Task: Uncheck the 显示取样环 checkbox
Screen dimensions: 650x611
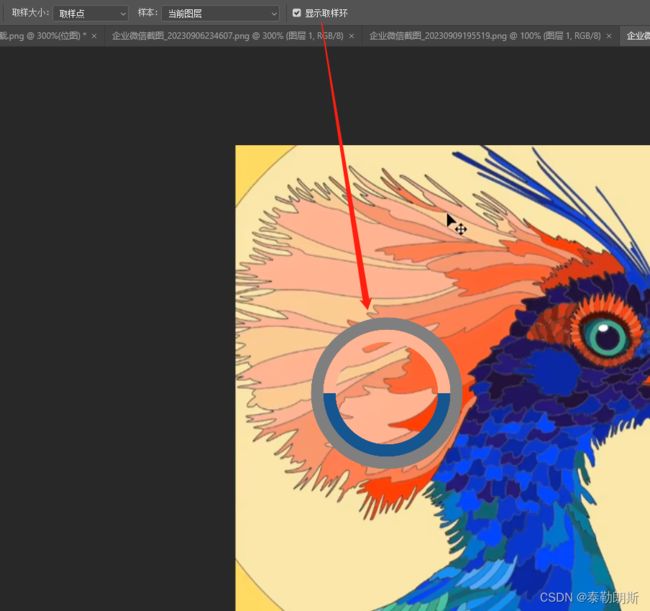Action: pos(296,13)
